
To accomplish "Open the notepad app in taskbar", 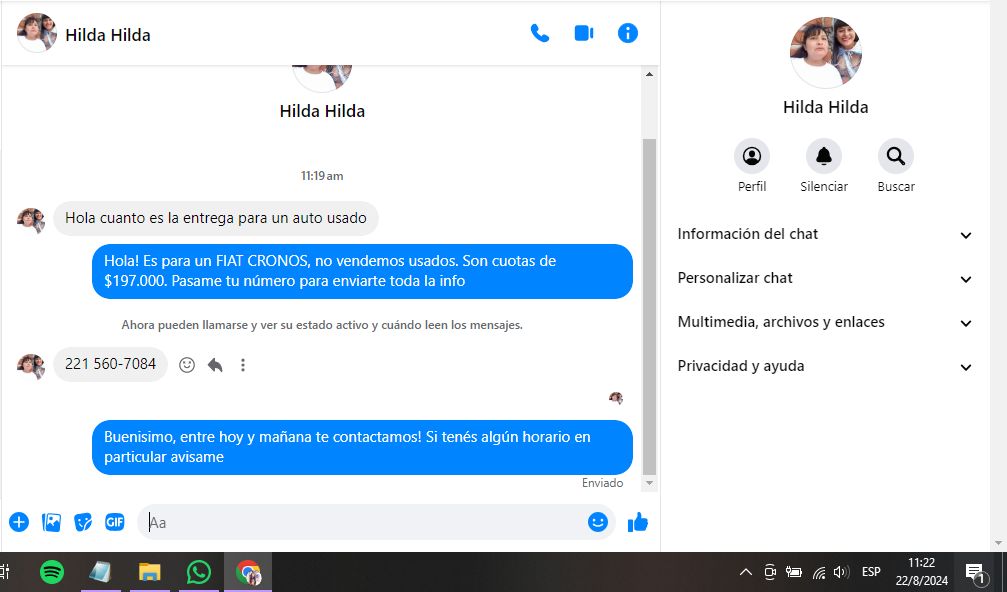I will [x=100, y=571].
